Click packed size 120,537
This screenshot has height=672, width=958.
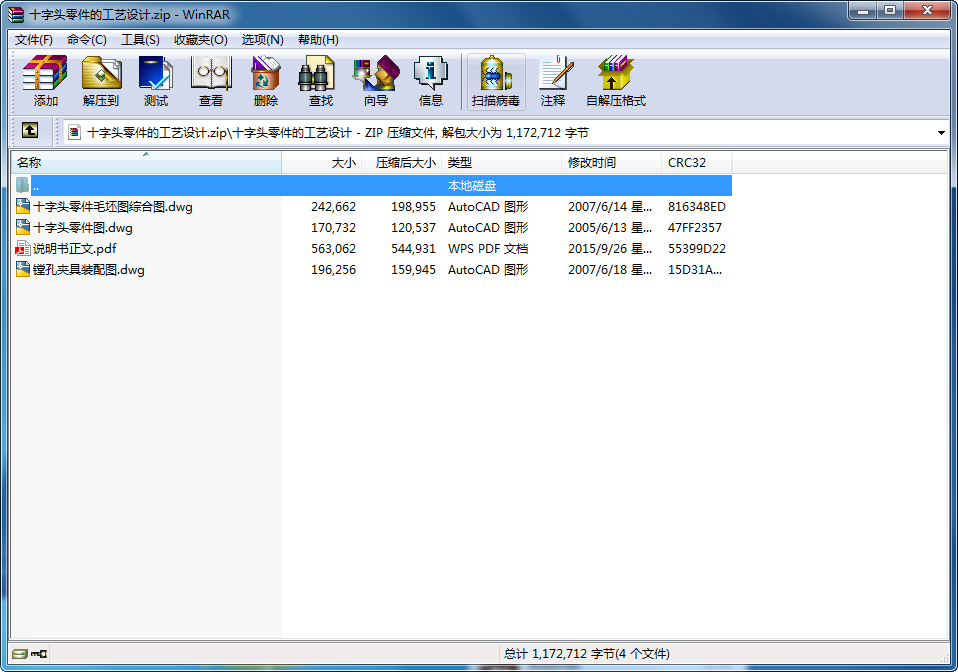click(x=414, y=228)
